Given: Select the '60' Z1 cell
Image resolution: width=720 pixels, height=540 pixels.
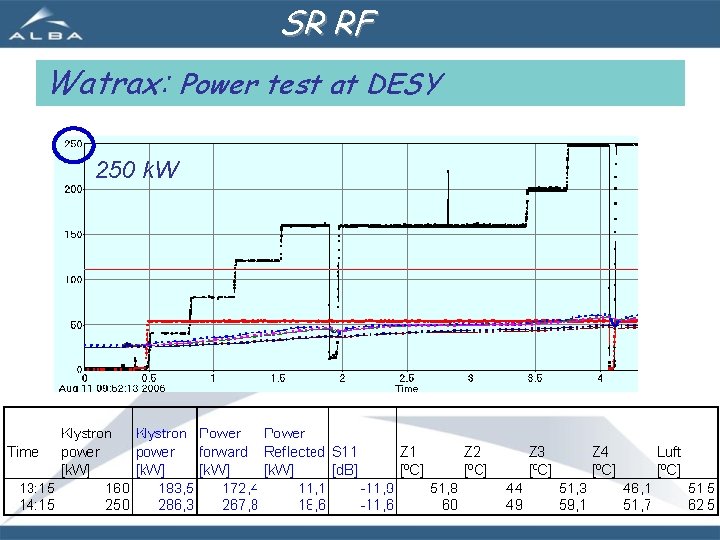Looking at the screenshot, I should coord(450,505).
